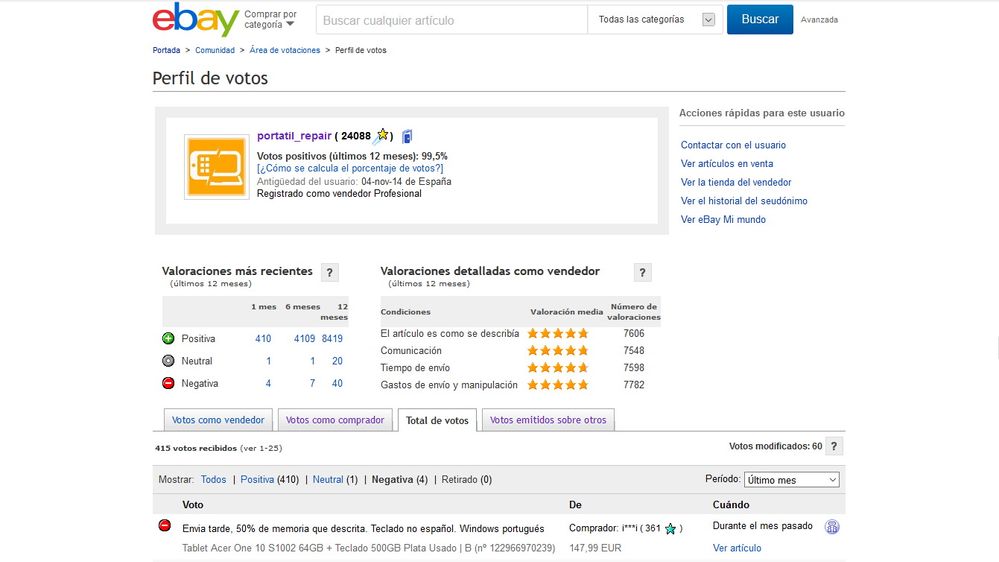Switch to the Votos emitidos sobre otros tab
The image size is (999, 562).
[x=548, y=420]
